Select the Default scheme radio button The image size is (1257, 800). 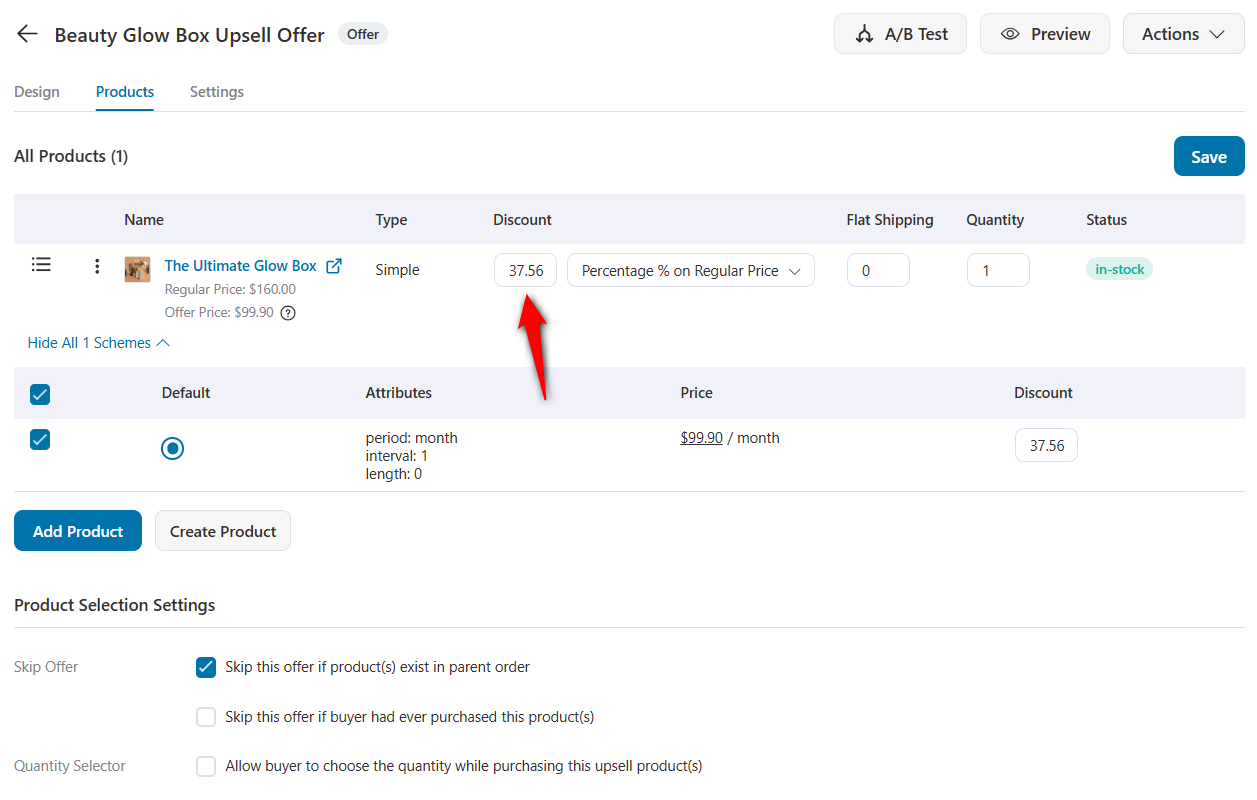tap(172, 448)
